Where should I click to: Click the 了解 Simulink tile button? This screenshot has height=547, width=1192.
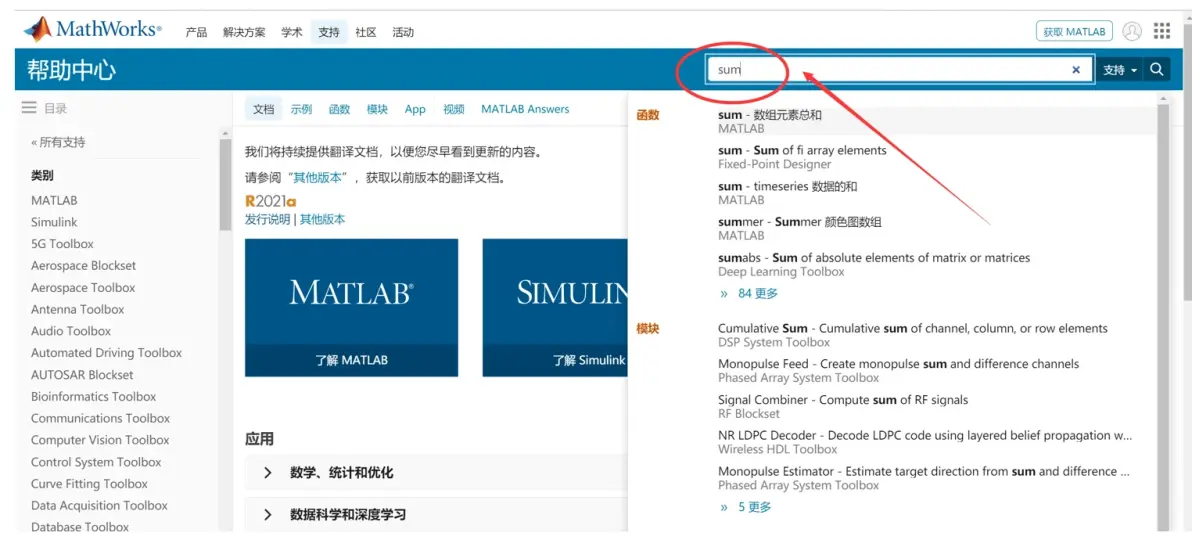click(556, 360)
